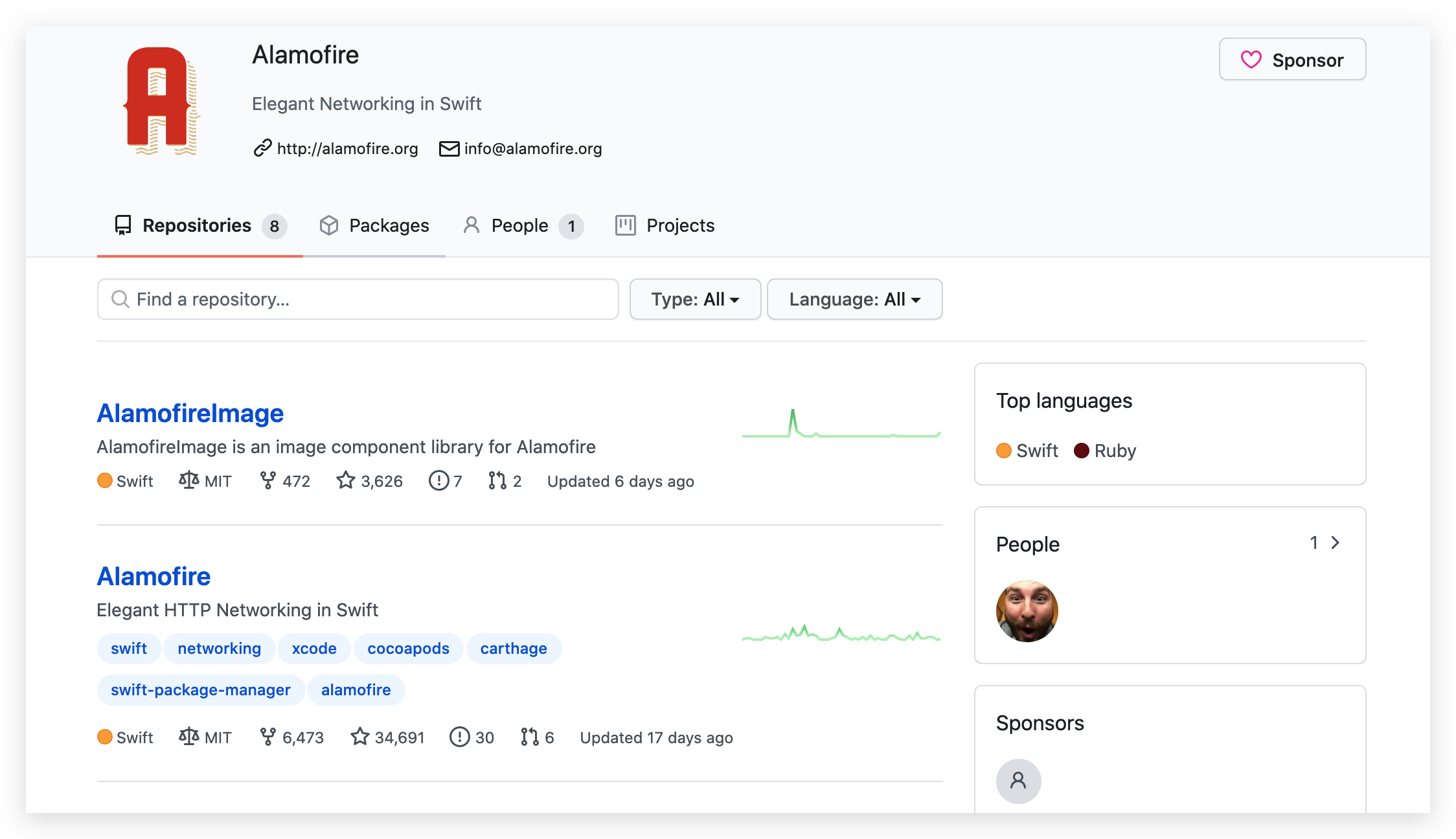The image size is (1456, 839).
Task: Click the star count on Alamofire repository
Action: click(x=399, y=737)
